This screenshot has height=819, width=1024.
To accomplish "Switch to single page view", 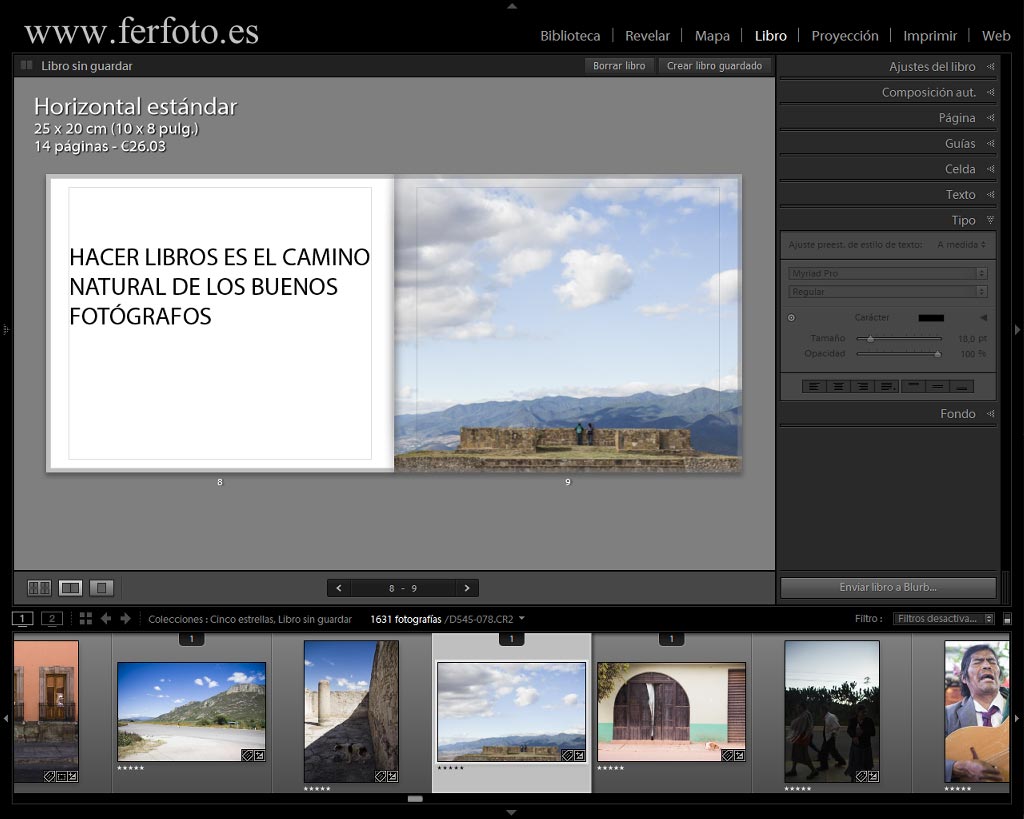I will click(101, 588).
